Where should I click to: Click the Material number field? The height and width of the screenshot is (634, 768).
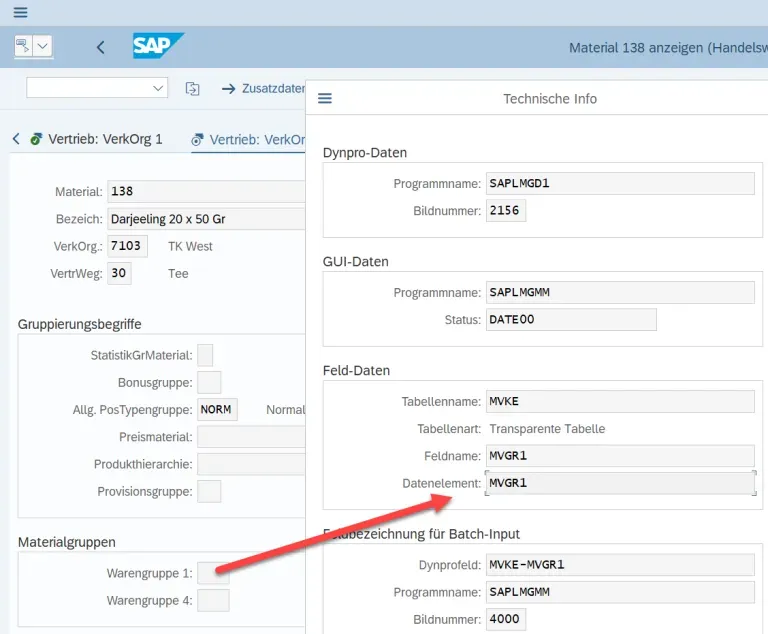205,191
